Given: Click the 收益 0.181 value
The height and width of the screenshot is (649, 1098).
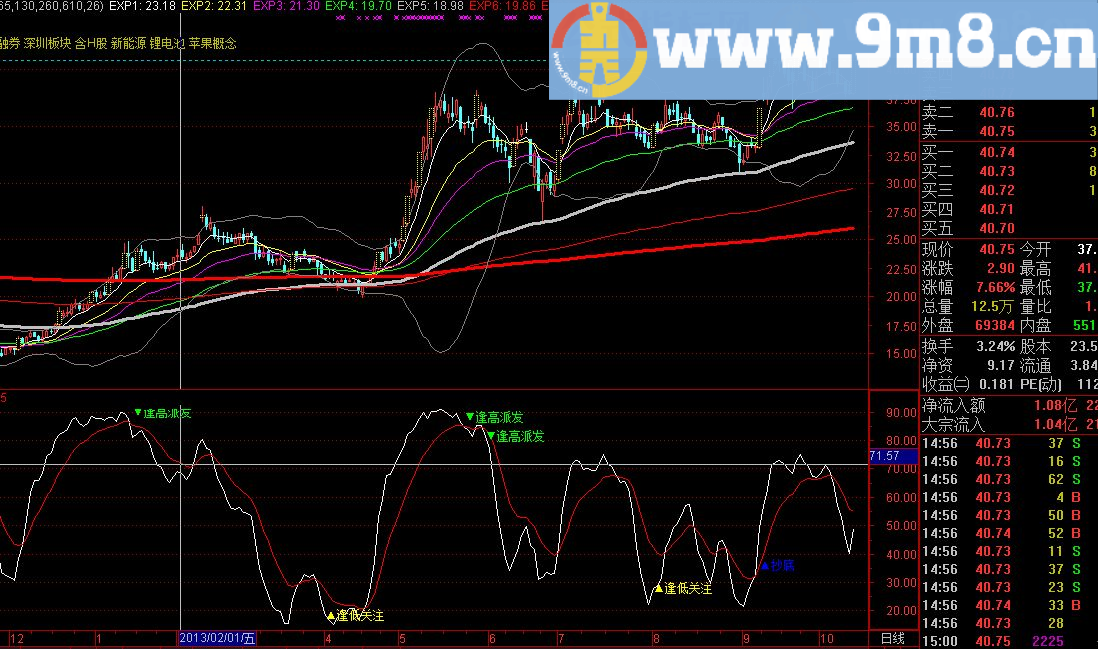Looking at the screenshot, I should 994,384.
